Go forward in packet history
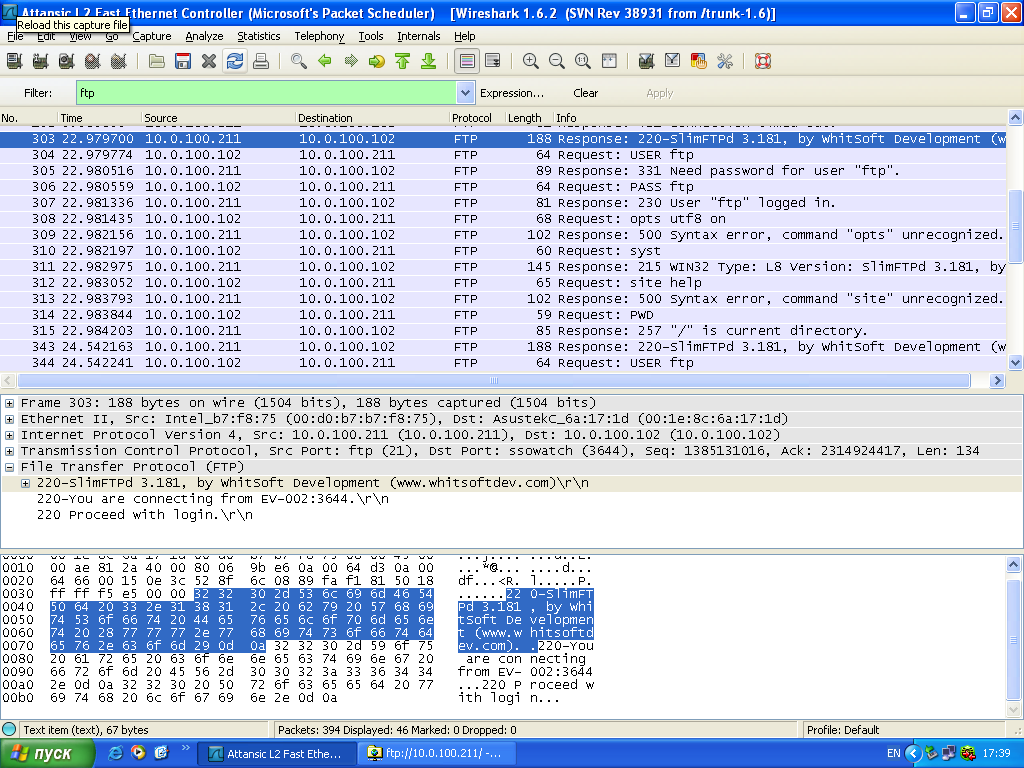 tap(351, 61)
